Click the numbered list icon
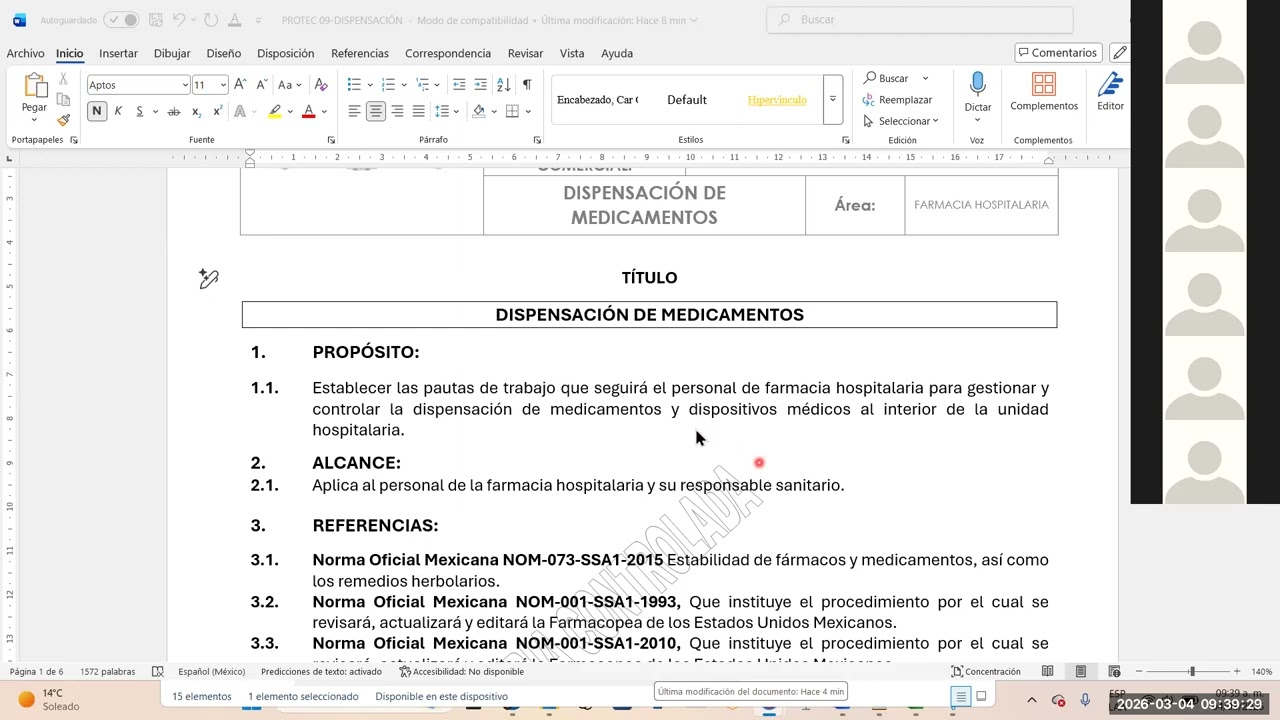The height and width of the screenshot is (720, 1280). click(x=388, y=85)
